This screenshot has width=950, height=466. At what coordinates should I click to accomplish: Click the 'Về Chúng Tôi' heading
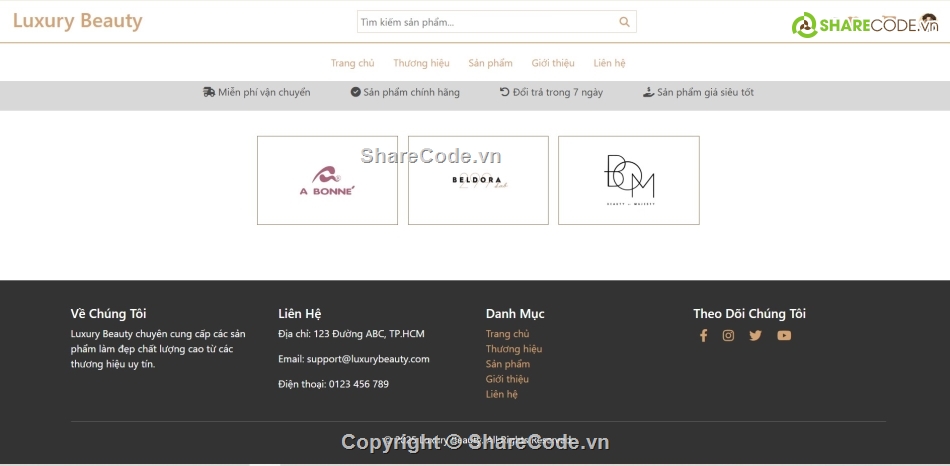coord(108,314)
